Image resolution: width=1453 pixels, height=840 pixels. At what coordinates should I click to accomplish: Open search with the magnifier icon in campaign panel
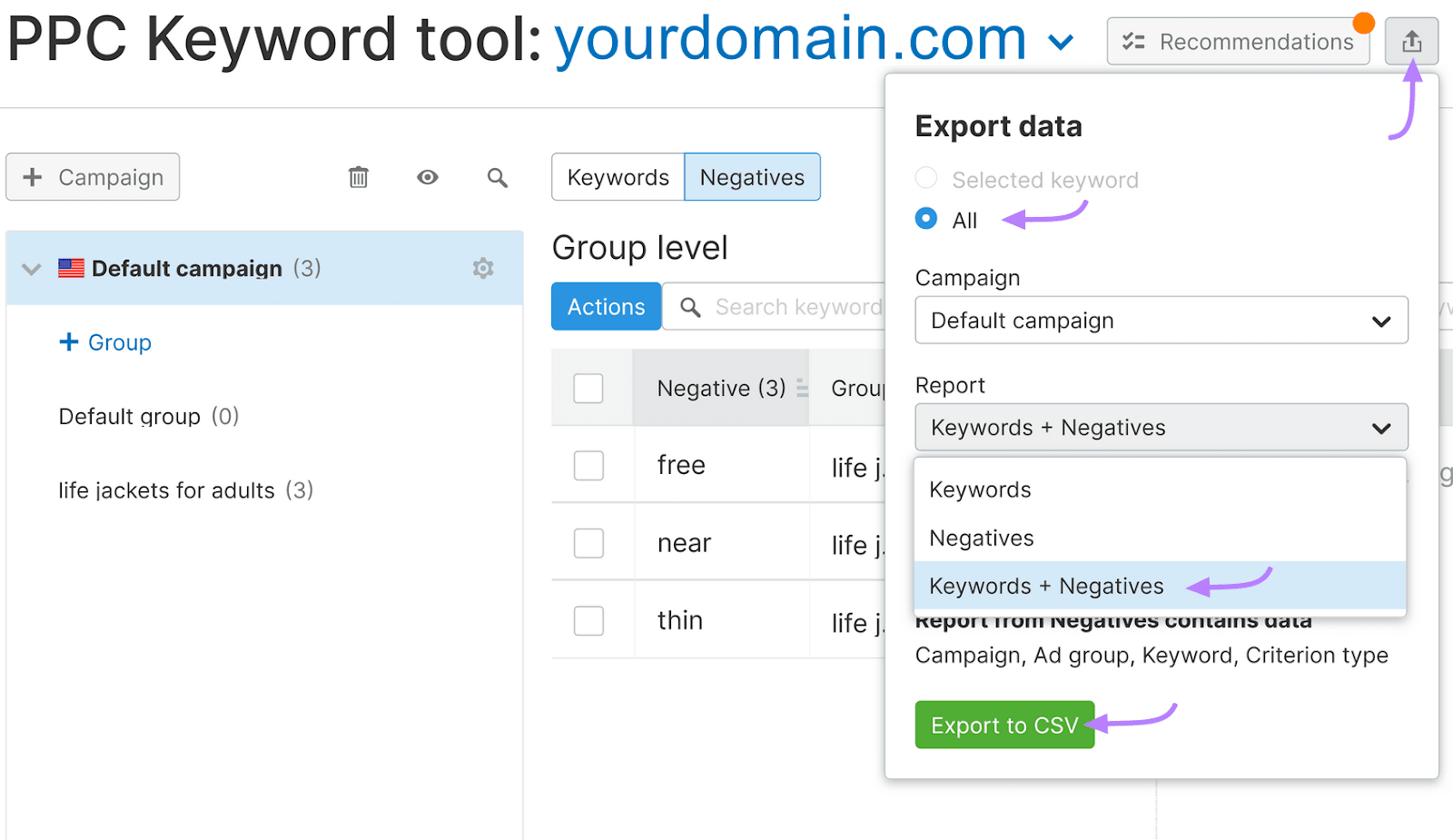(x=497, y=177)
